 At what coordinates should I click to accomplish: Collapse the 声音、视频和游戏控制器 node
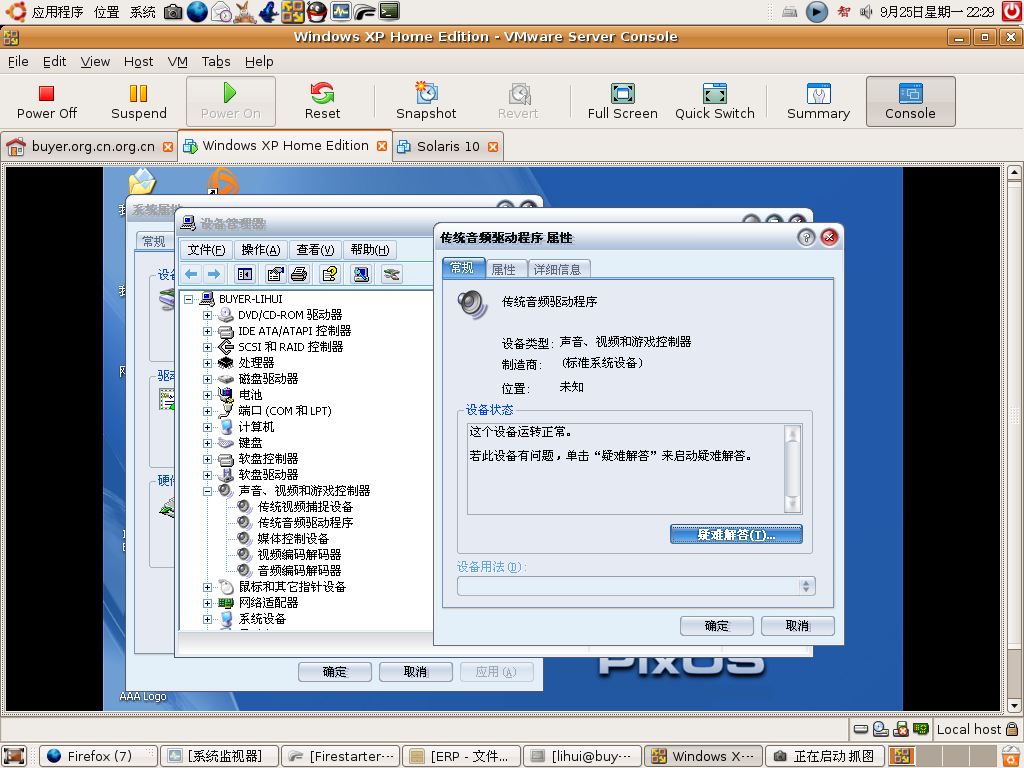207,491
